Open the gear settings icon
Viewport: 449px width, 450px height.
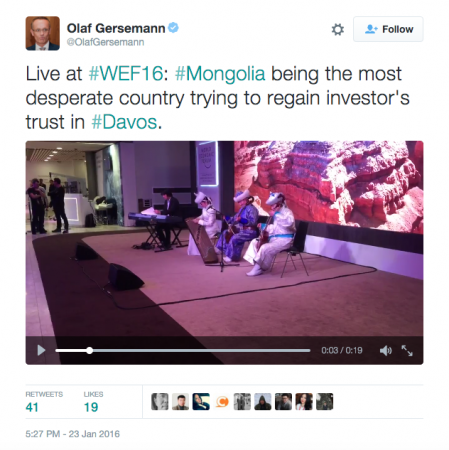tap(338, 29)
